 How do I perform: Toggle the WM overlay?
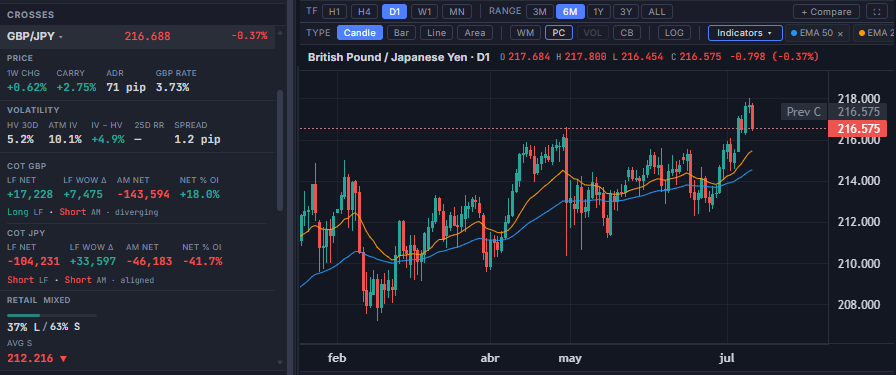[525, 33]
